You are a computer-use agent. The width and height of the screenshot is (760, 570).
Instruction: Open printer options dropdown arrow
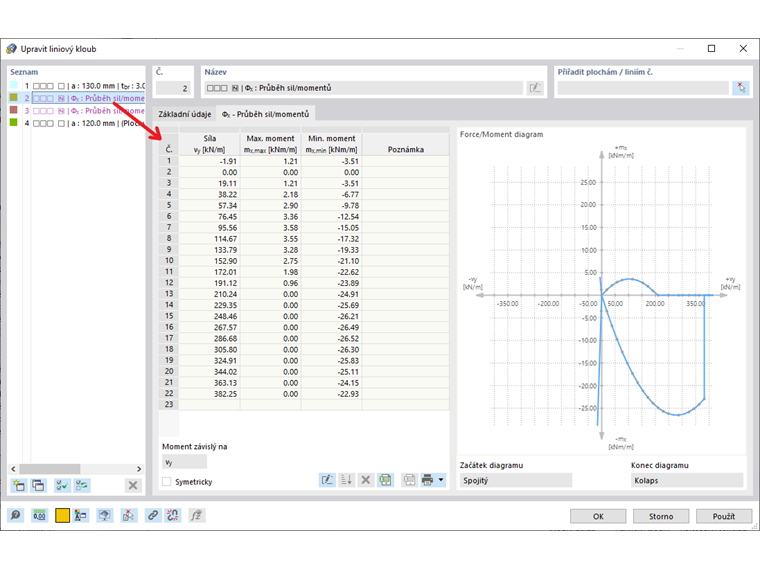click(x=441, y=480)
